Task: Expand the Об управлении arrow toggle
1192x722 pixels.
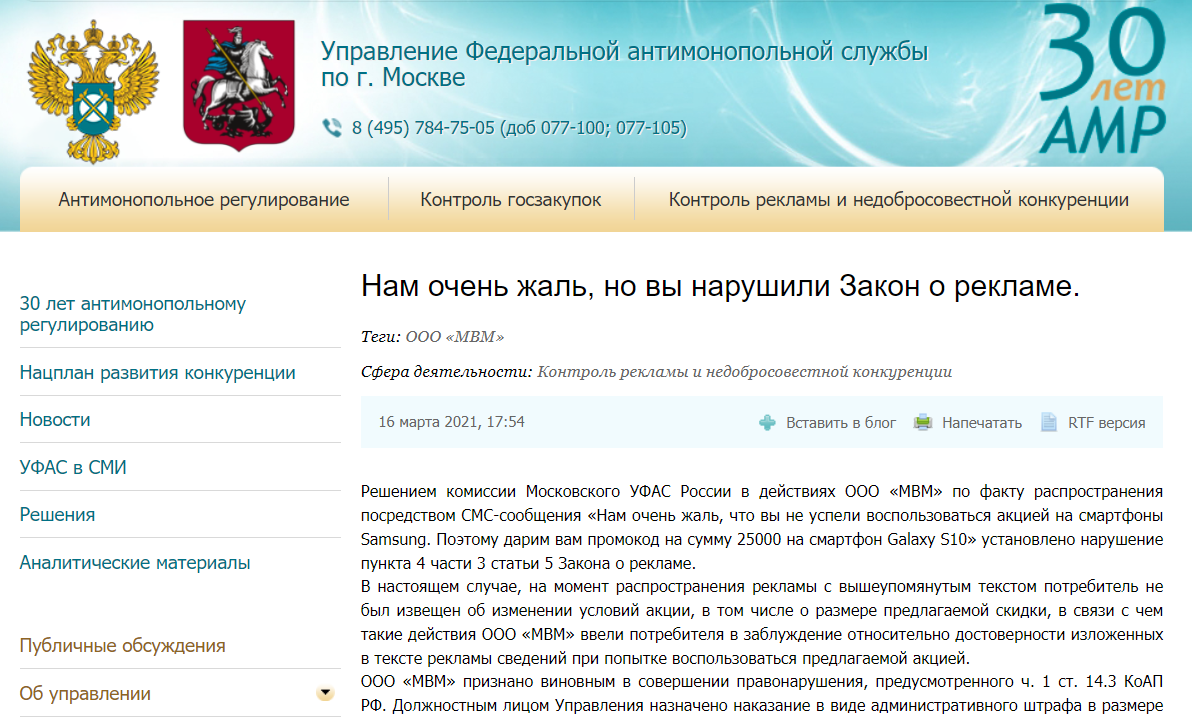Action: click(325, 693)
